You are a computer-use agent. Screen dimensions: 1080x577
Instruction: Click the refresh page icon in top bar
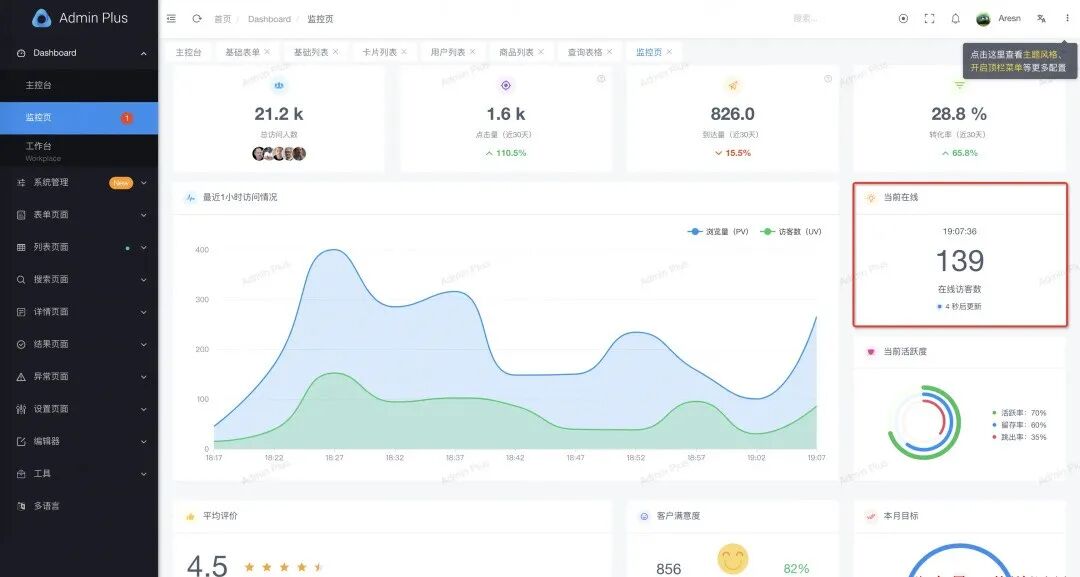click(195, 18)
